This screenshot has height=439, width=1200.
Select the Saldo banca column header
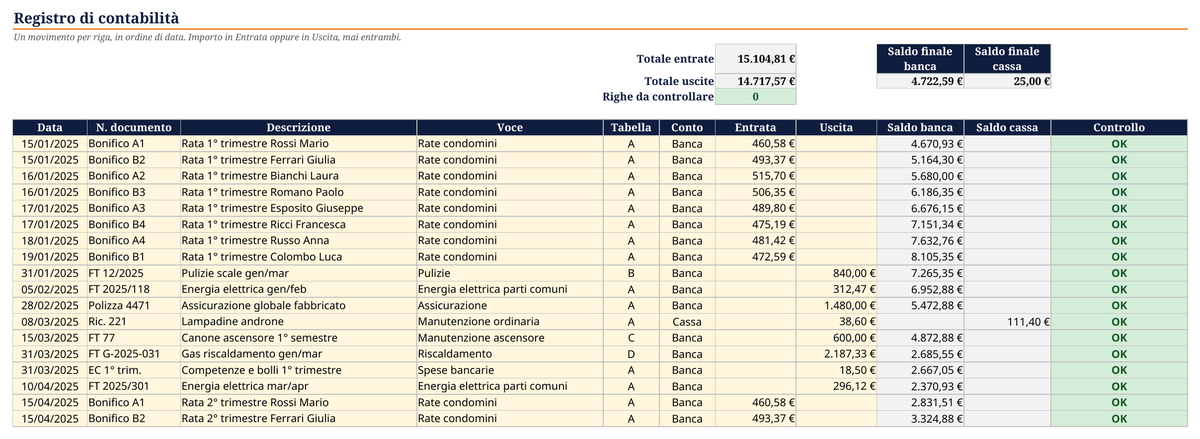(x=920, y=128)
